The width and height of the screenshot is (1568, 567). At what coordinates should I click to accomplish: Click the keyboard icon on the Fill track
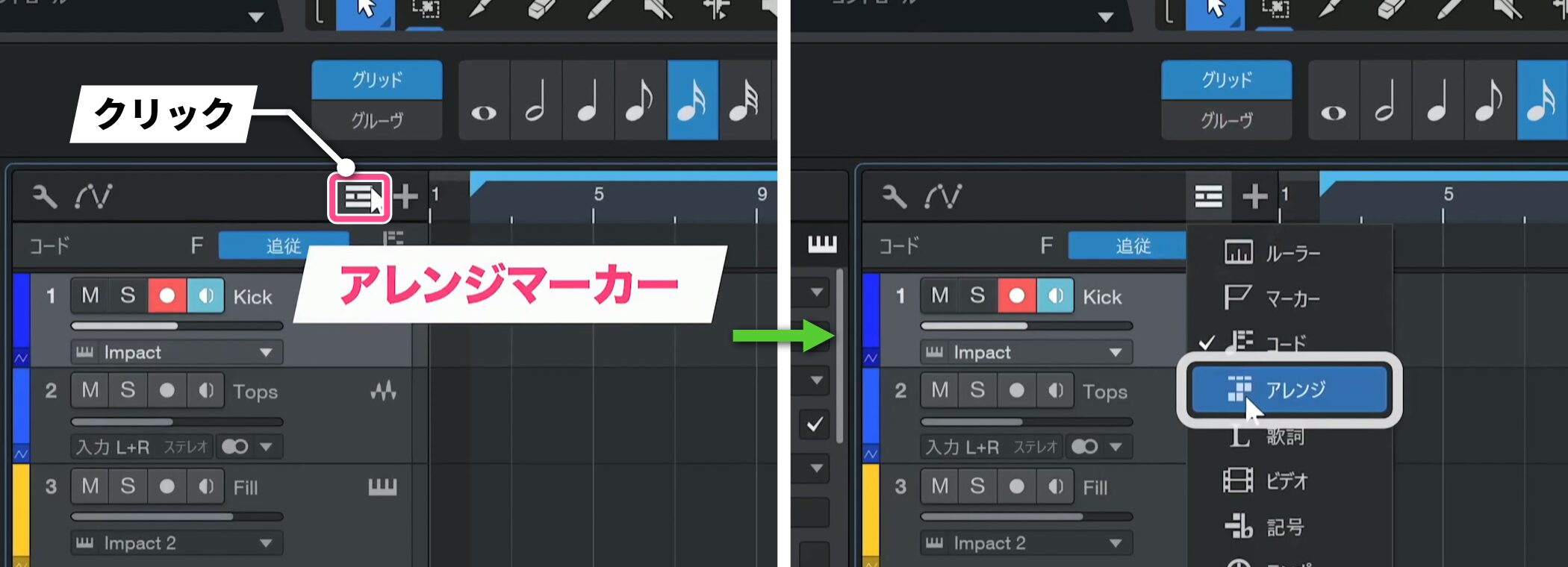(382, 487)
